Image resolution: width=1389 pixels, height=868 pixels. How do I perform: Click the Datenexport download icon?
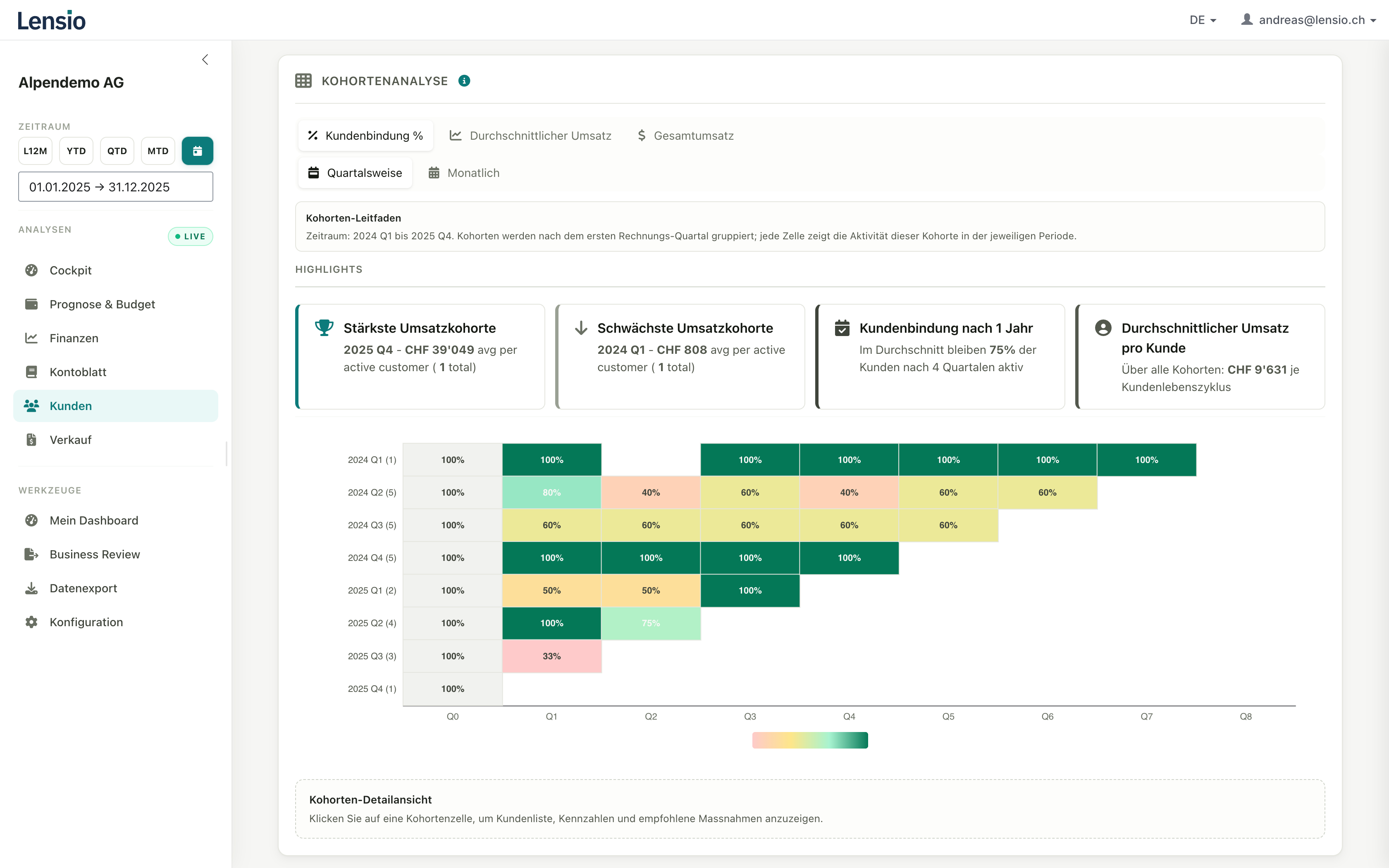point(31,589)
